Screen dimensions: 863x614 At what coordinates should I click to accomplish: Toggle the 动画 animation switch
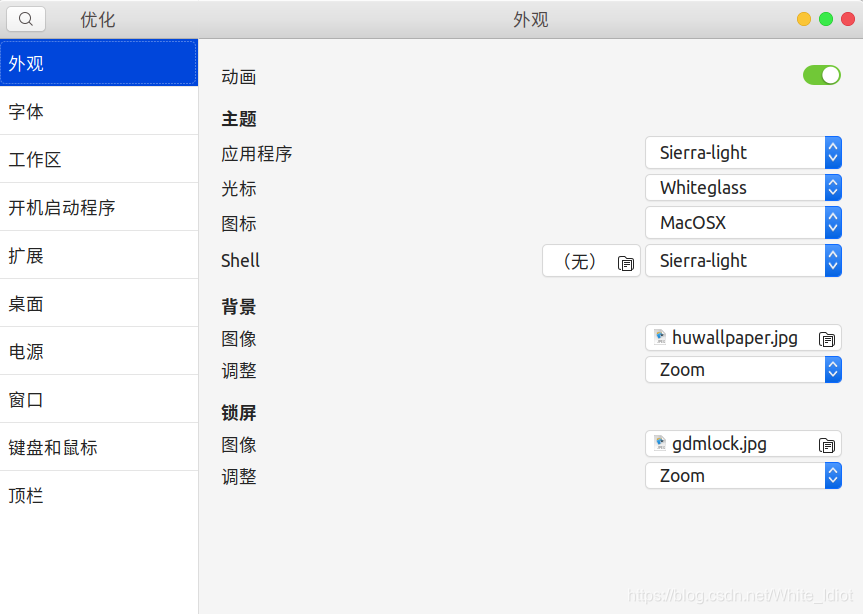tap(822, 75)
